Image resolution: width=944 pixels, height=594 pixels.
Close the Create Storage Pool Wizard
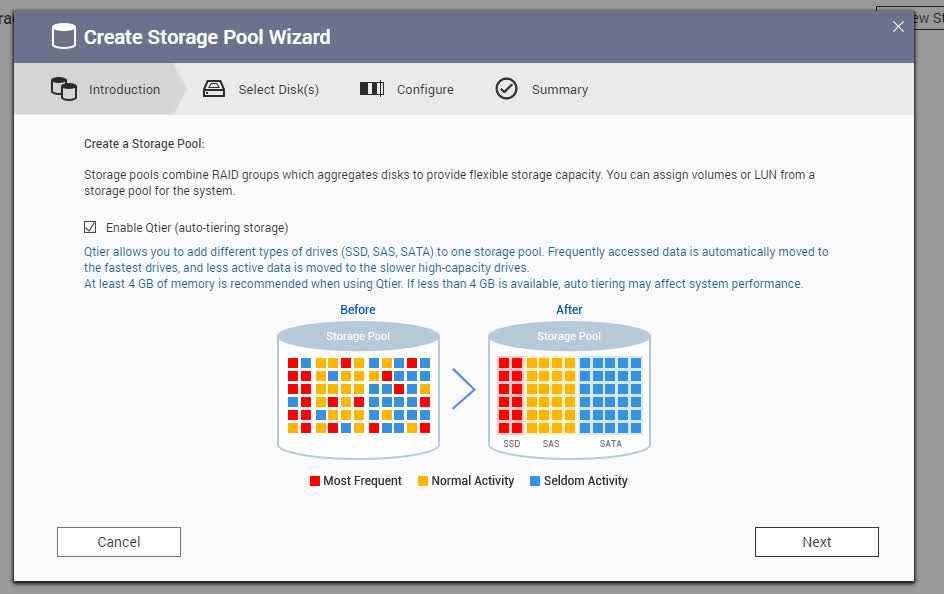[x=898, y=27]
